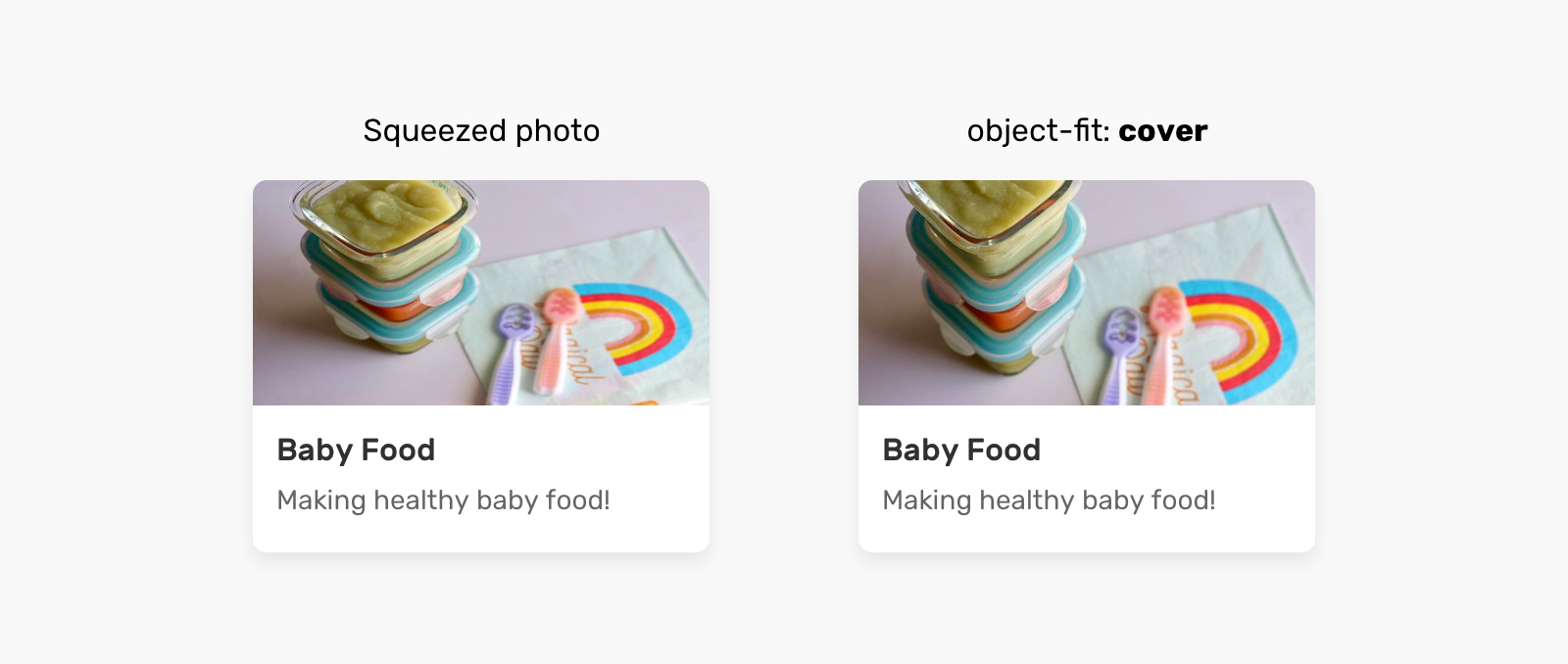This screenshot has width=1568, height=664.
Task: Click the "Squeezed photo" heading
Action: tap(481, 131)
